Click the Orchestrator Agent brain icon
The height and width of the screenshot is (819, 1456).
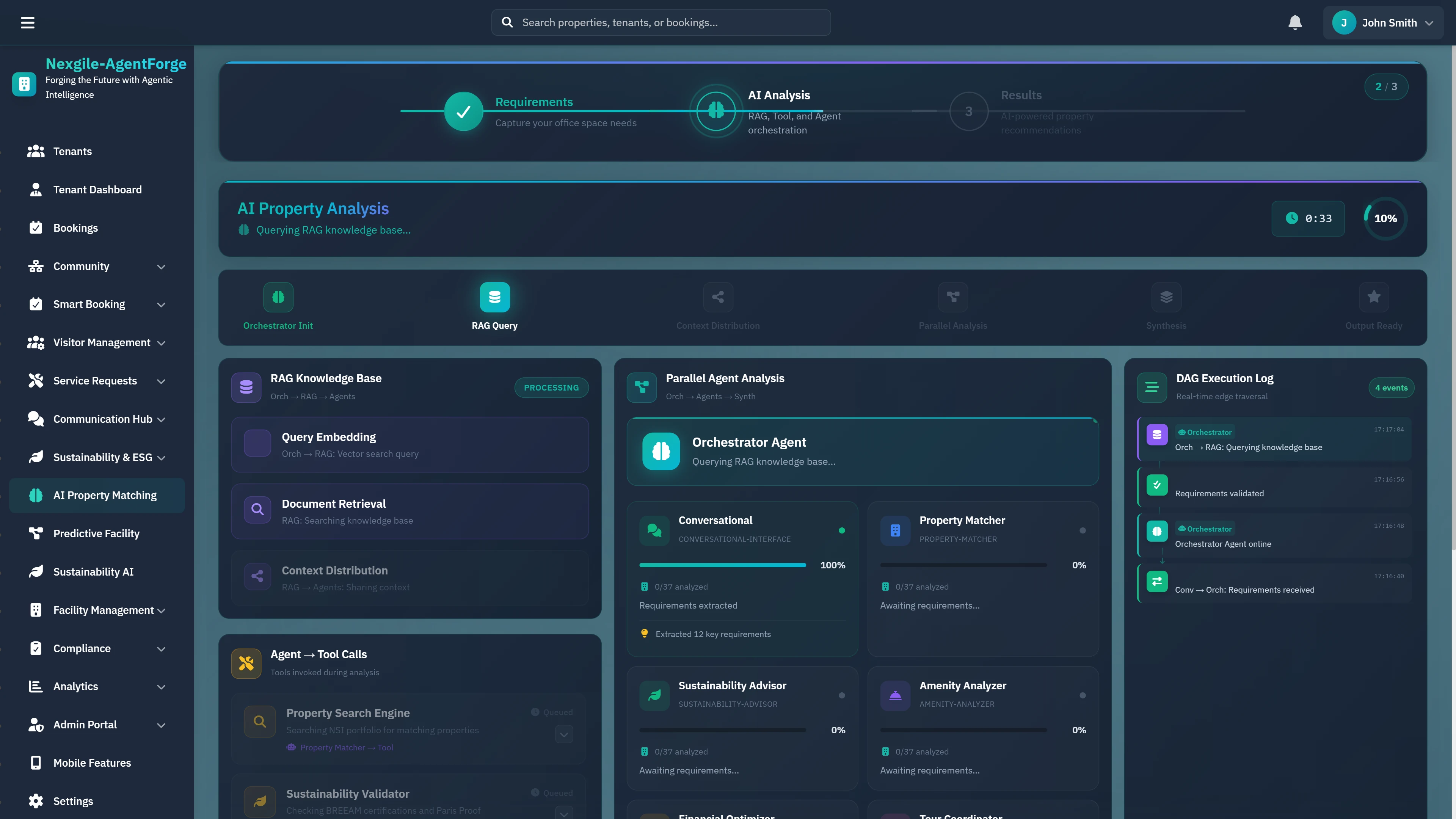[x=661, y=451]
